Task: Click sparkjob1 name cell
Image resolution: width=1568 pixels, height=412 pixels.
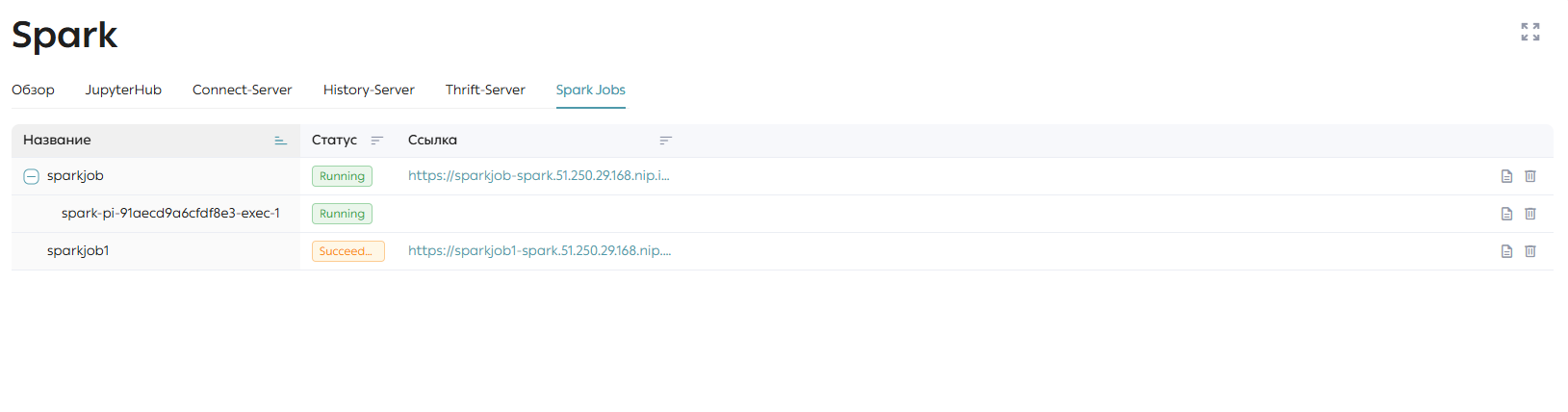Action: [x=78, y=250]
